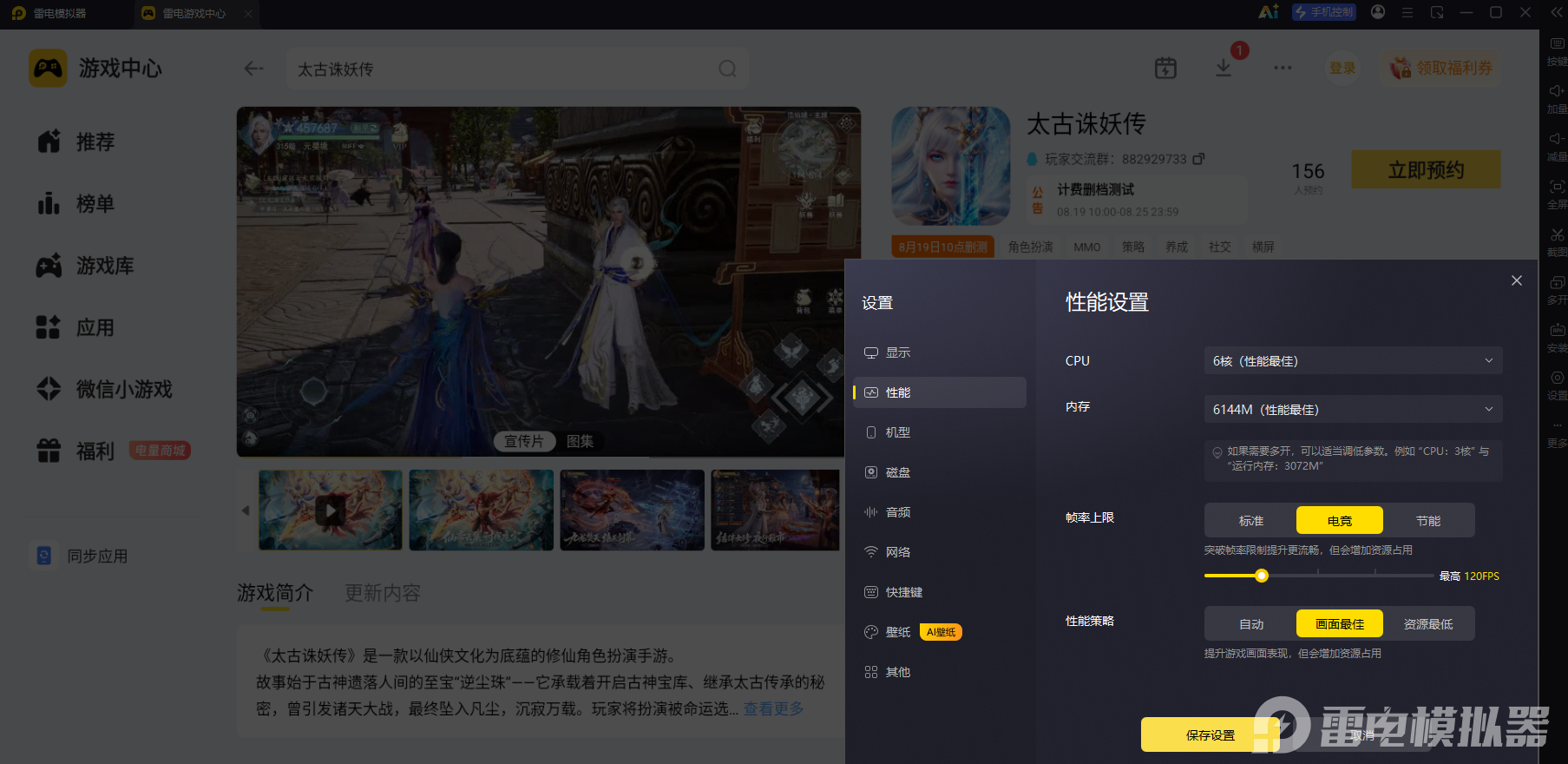Viewport: 1568px width, 764px height.
Task: Switch to the 游戏简介 tab
Action: tap(275, 593)
